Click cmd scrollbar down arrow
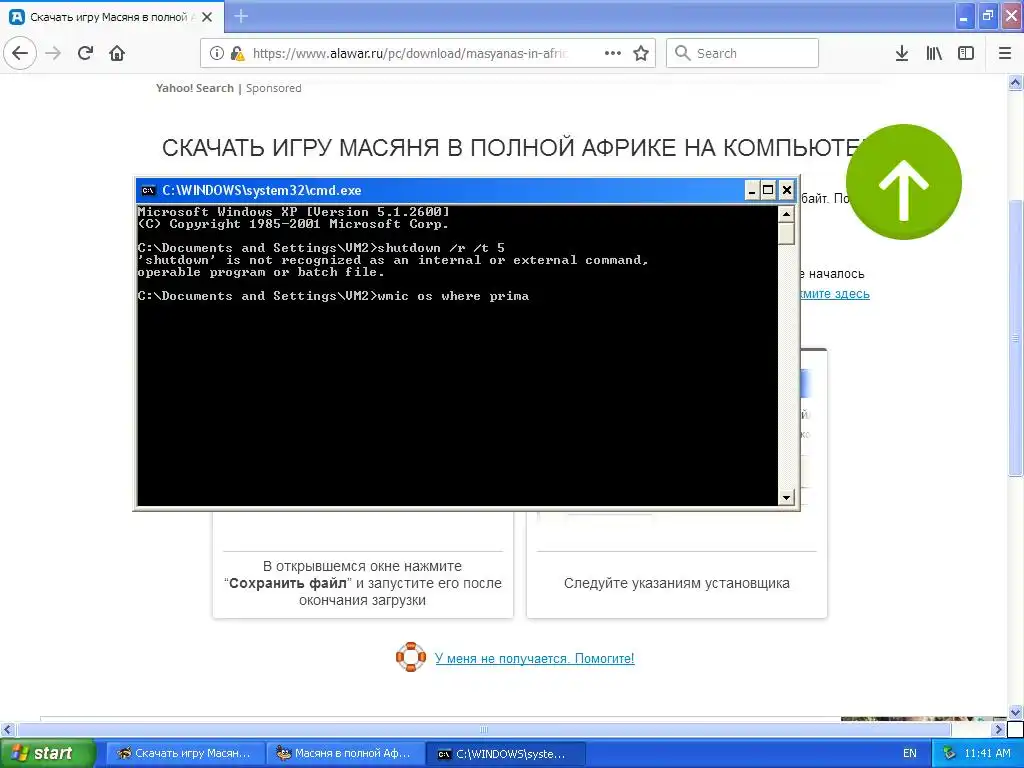This screenshot has width=1024, height=768. coord(786,498)
